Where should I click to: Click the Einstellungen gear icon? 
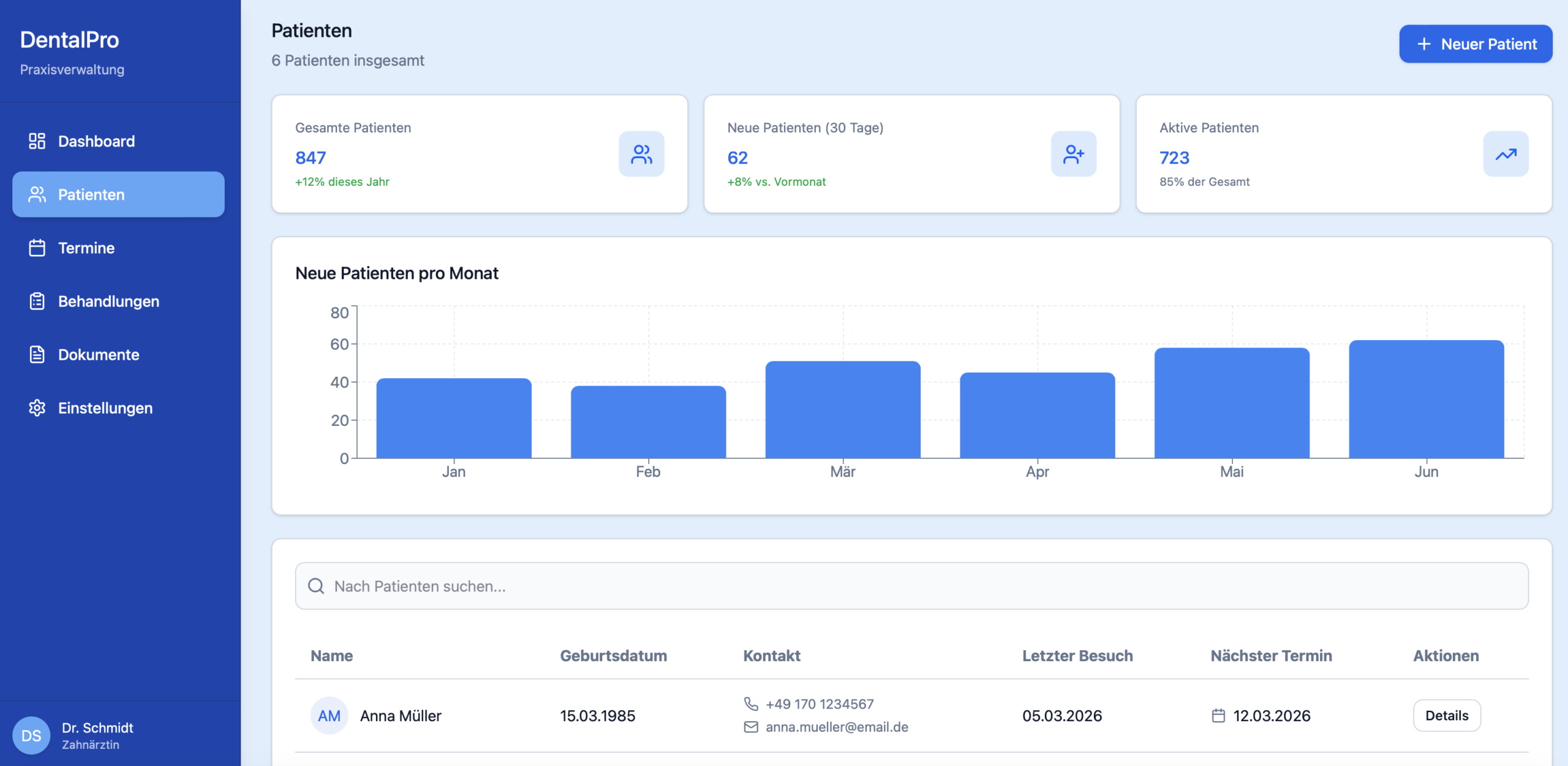pos(37,408)
